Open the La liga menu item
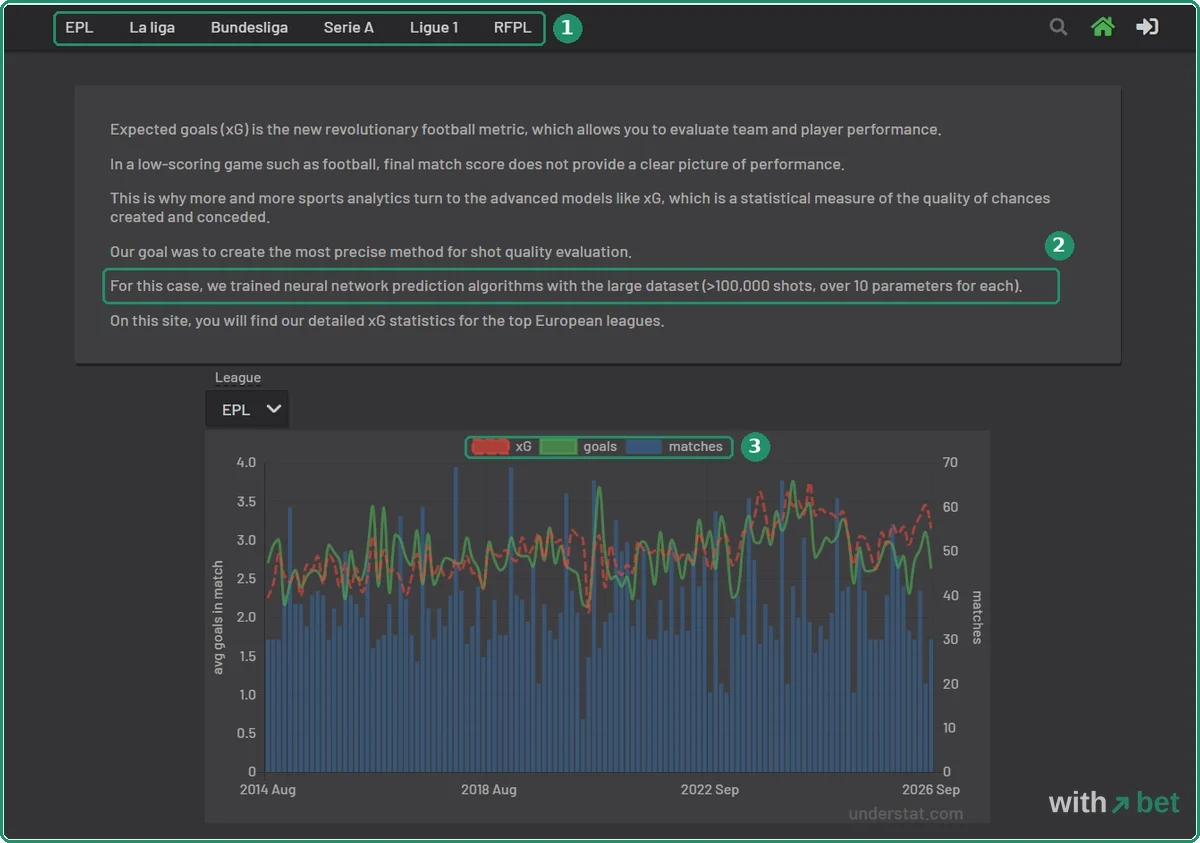1200x843 pixels. click(x=152, y=27)
